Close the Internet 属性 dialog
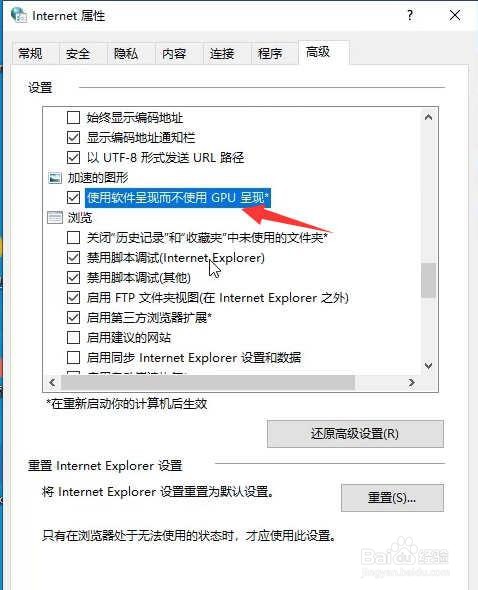This screenshot has height=590, width=478. point(455,15)
